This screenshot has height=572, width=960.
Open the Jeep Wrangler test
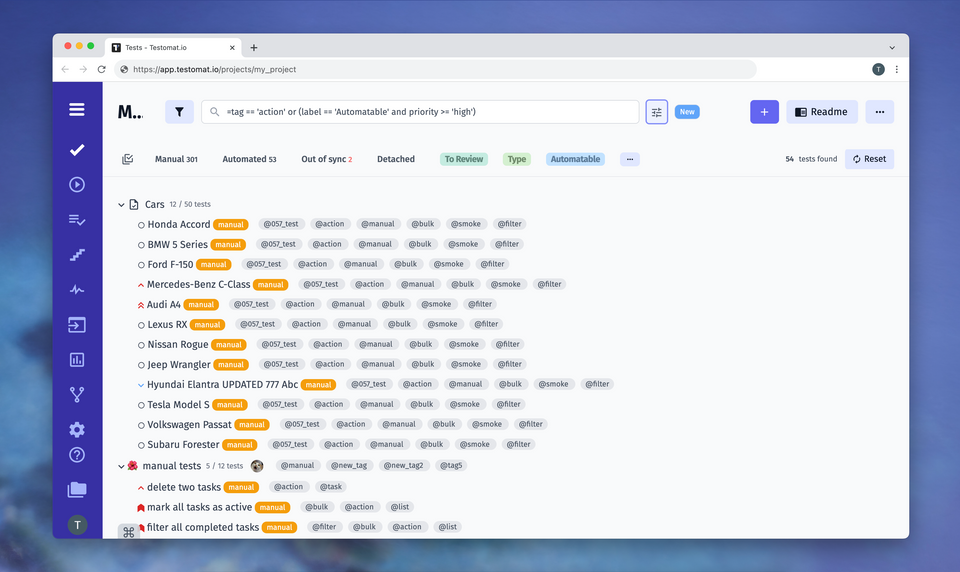coord(179,365)
